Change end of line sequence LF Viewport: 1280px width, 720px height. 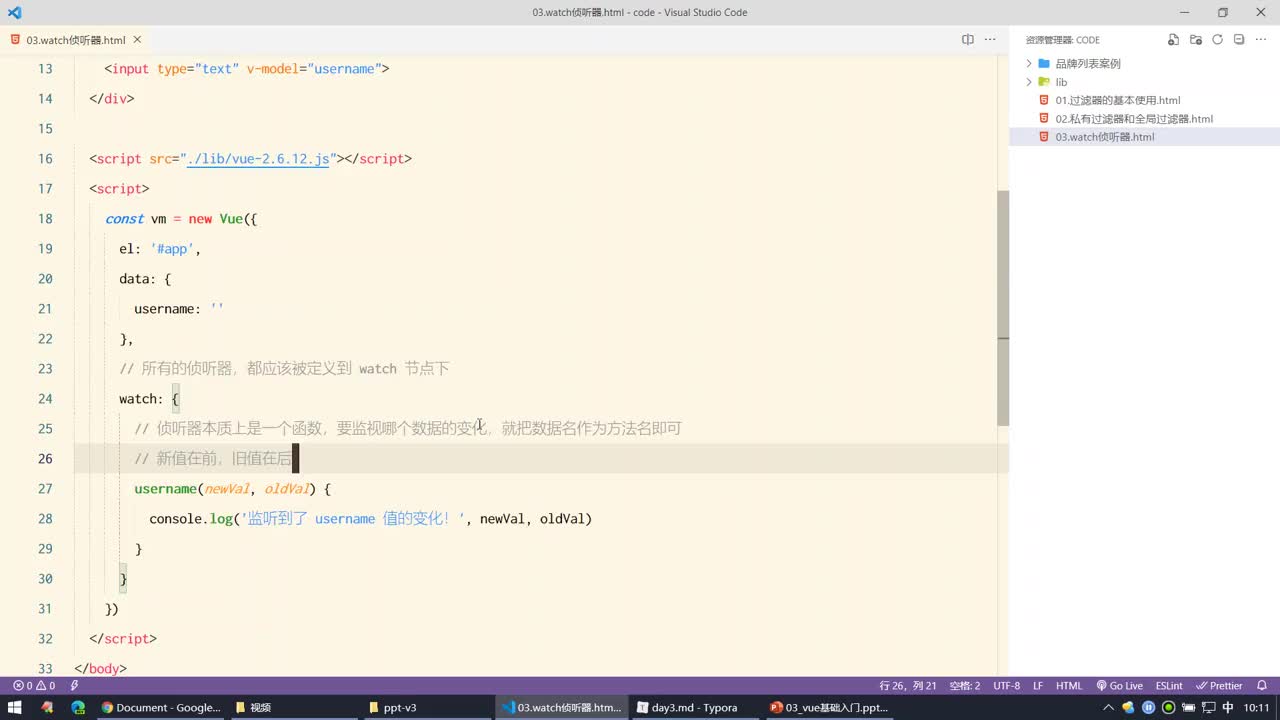click(x=1038, y=686)
